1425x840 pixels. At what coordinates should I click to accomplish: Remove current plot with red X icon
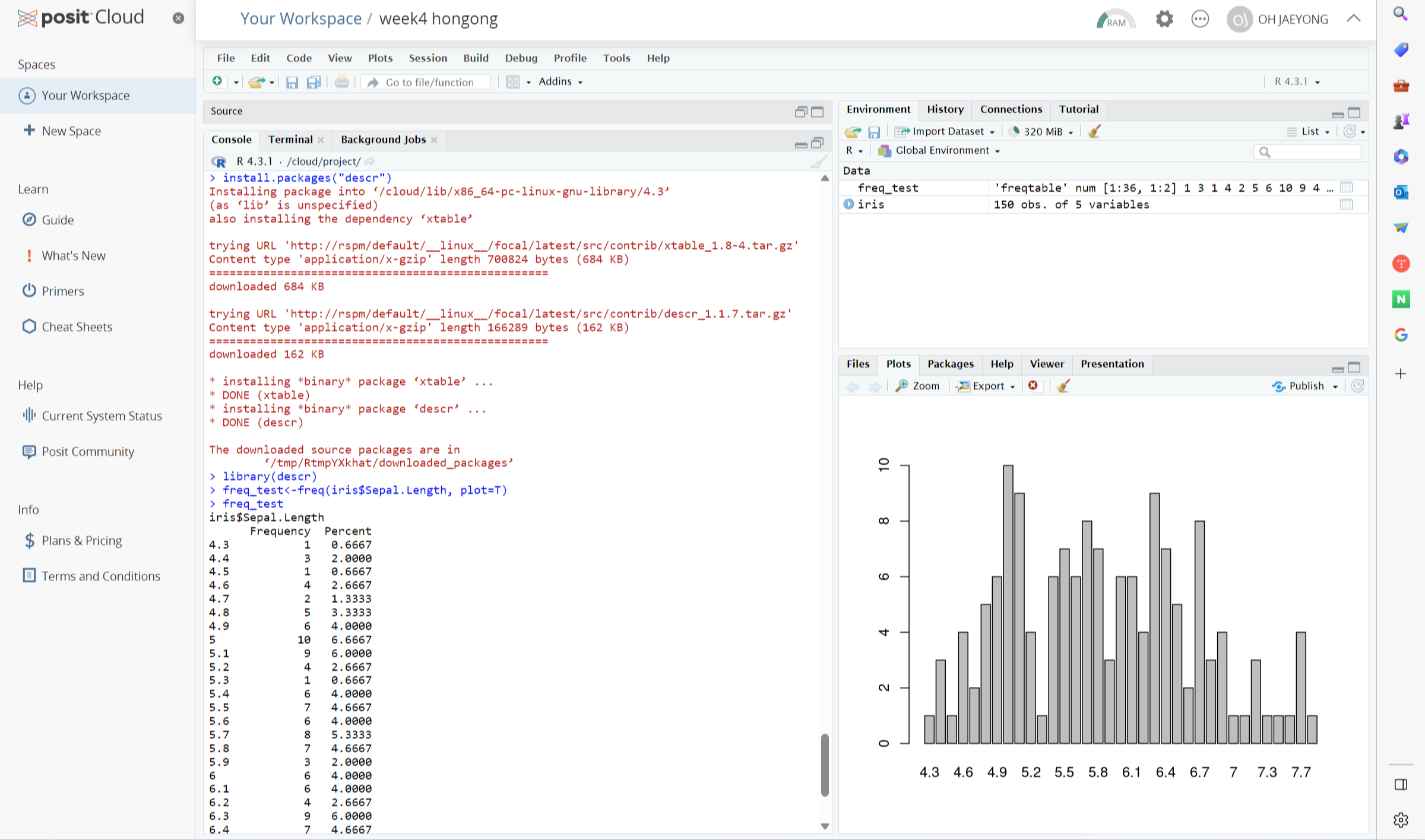click(x=1033, y=386)
